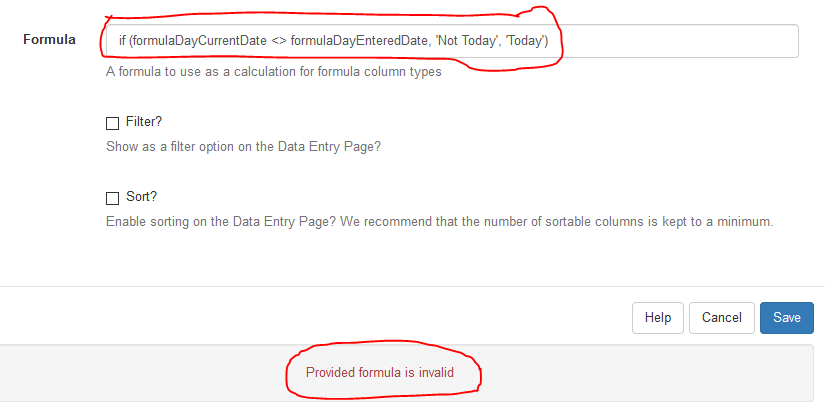Click the 'Provided formula is invalid' error message

tap(380, 372)
